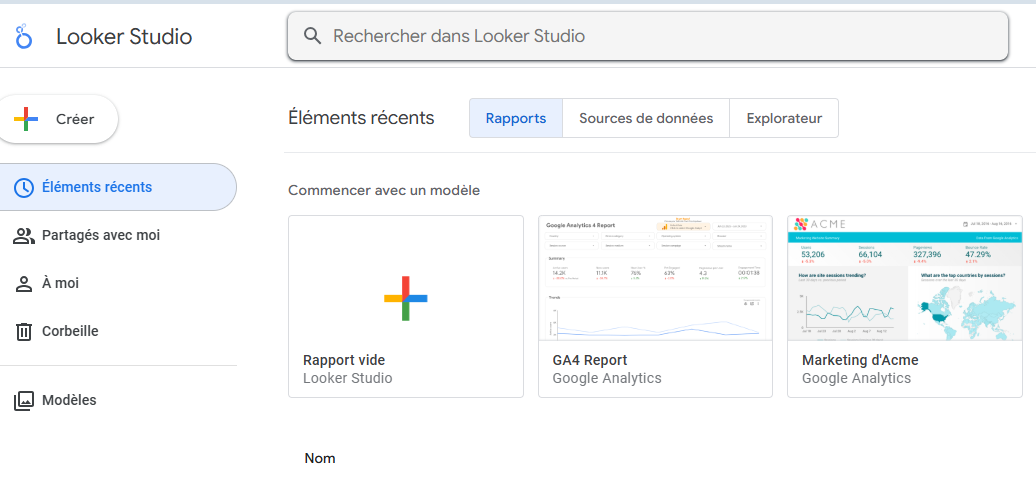Image resolution: width=1036 pixels, height=478 pixels.
Task: Click Google Analytics subtitle under GA4 Report
Action: tap(607, 379)
